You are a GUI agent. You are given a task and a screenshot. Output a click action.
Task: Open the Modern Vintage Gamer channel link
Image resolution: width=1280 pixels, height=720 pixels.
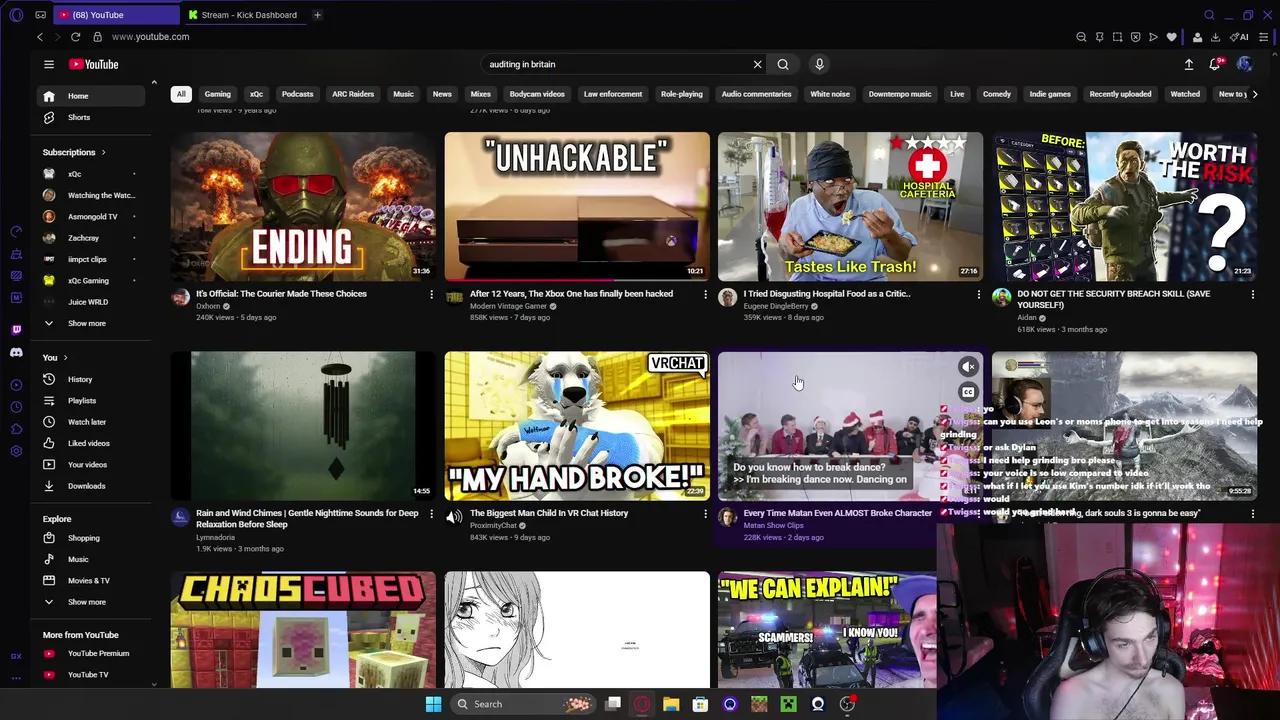(x=508, y=306)
